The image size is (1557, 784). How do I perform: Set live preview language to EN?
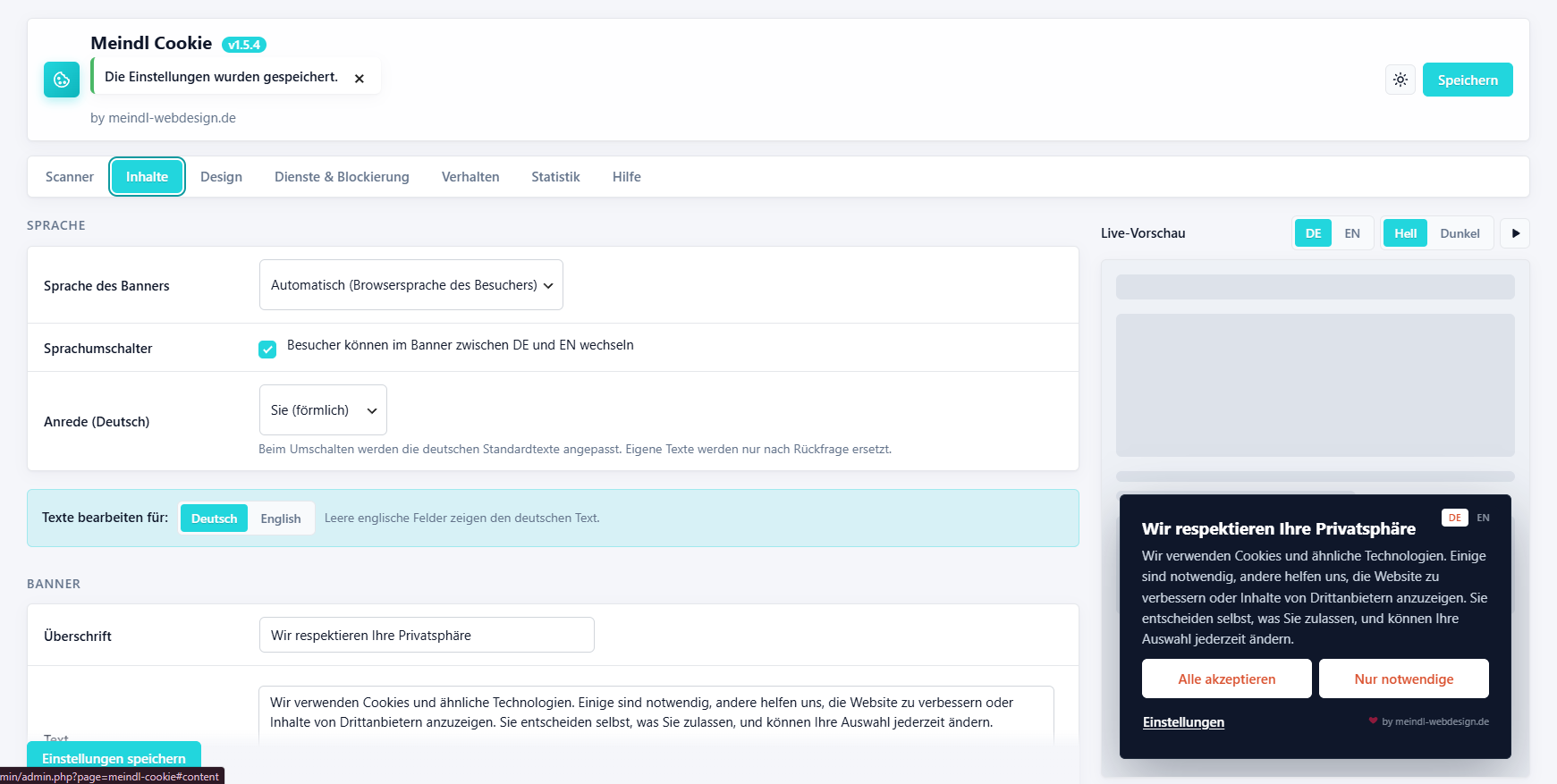(x=1352, y=233)
